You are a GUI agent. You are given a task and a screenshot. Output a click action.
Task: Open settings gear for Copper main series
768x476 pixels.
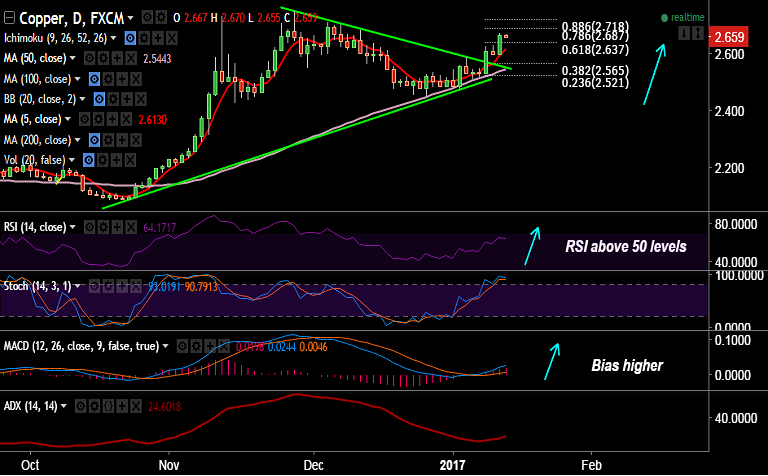pyautogui.click(x=161, y=19)
